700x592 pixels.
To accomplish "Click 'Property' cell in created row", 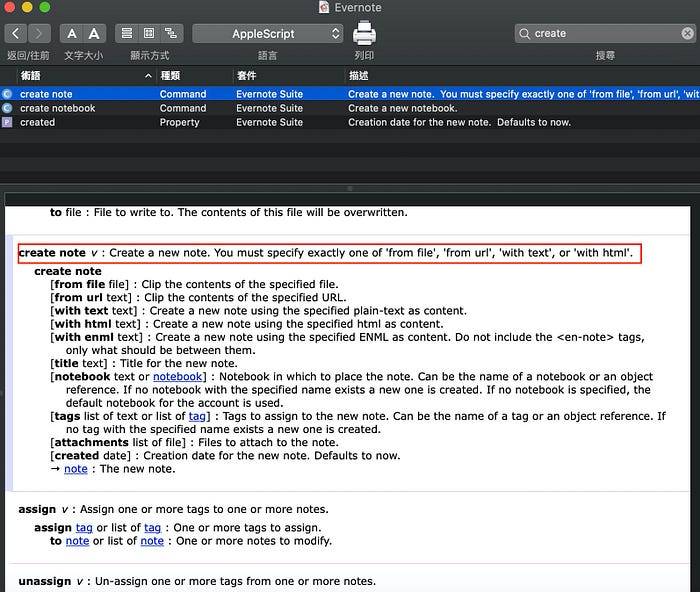I will point(179,122).
